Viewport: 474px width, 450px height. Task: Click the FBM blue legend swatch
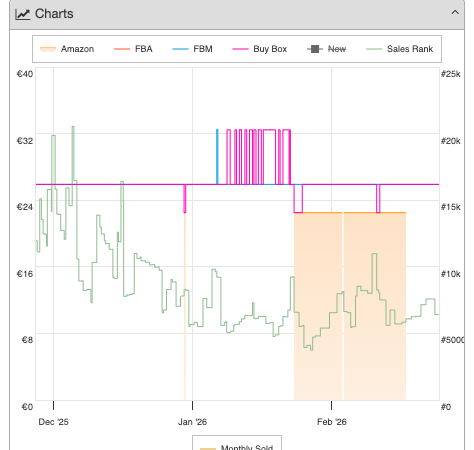180,49
